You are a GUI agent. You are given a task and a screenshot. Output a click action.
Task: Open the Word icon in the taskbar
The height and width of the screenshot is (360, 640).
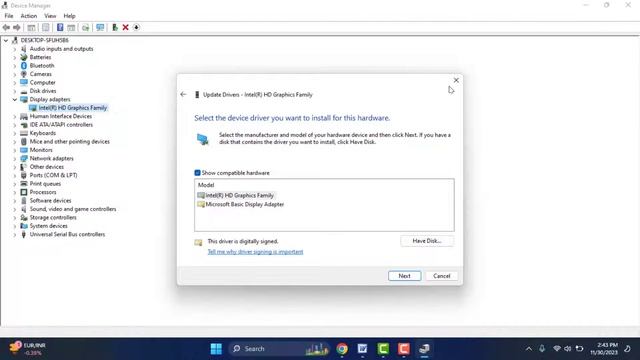(x=362, y=349)
